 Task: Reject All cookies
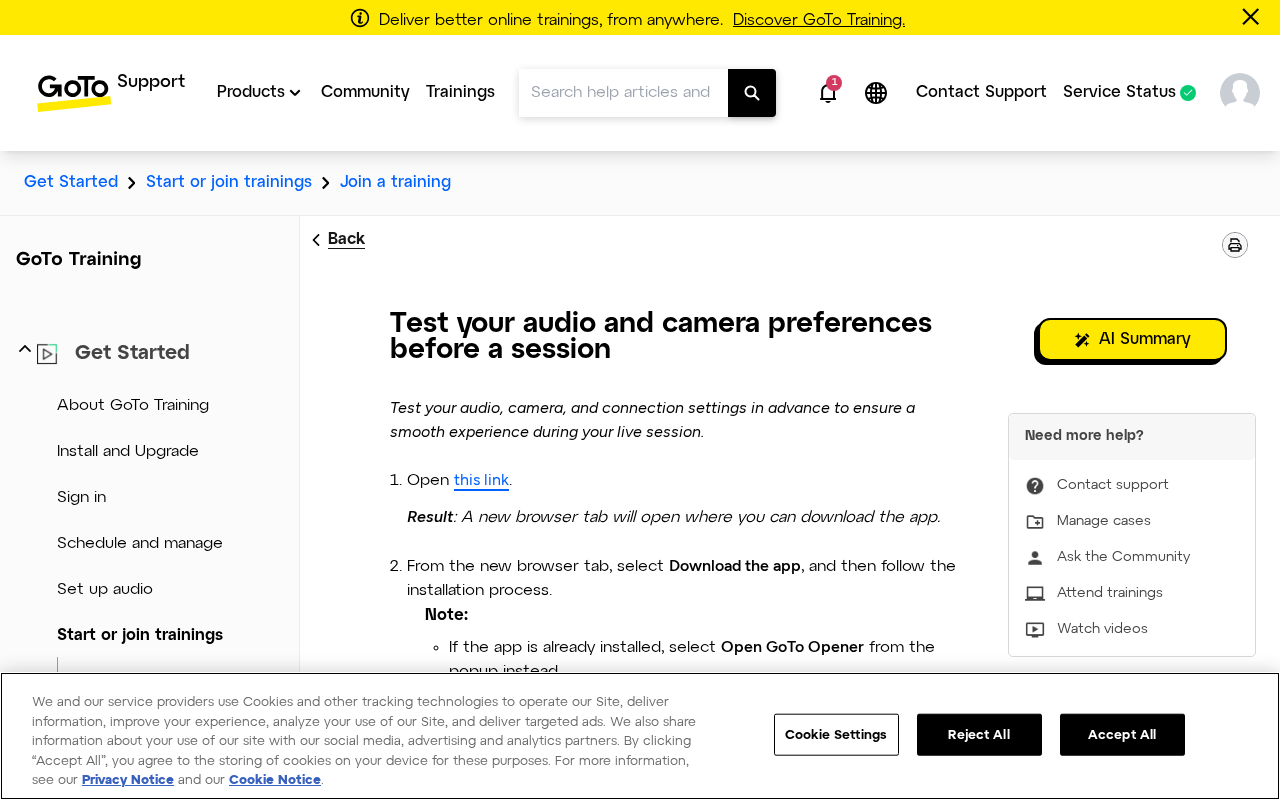(979, 735)
